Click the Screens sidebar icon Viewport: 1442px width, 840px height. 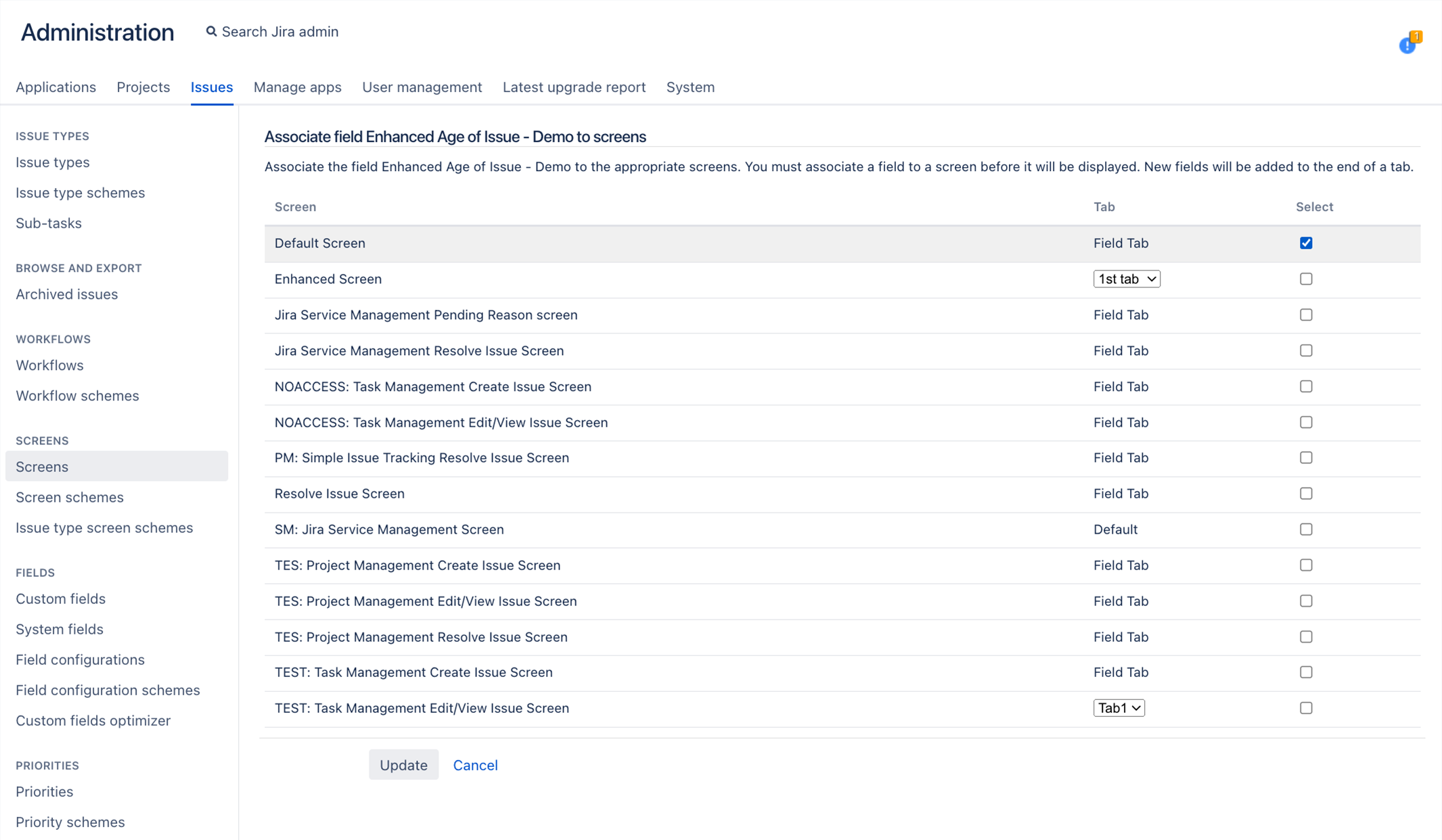pyautogui.click(x=42, y=466)
